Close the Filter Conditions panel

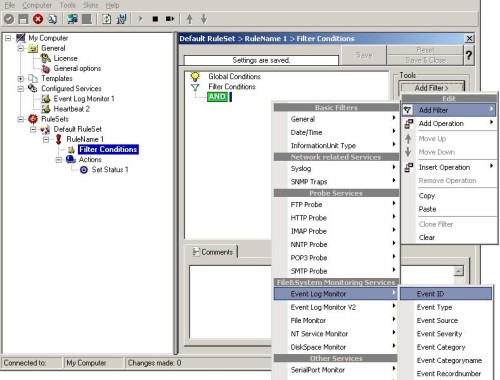click(x=469, y=38)
